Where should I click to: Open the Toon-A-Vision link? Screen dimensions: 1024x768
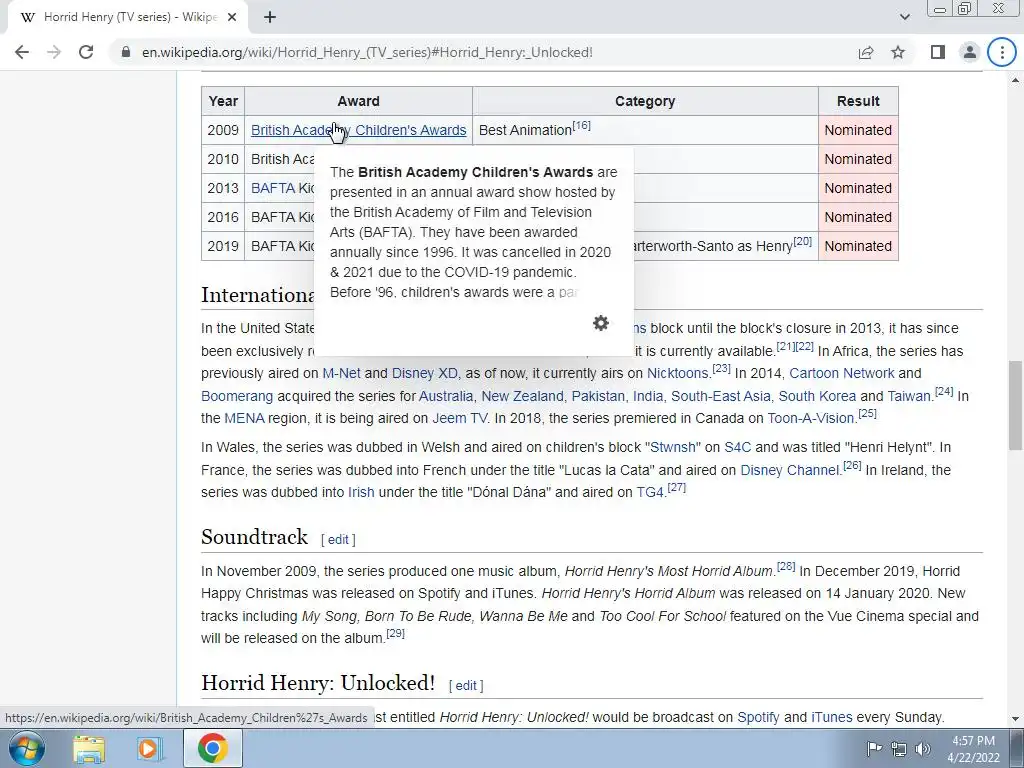point(810,418)
